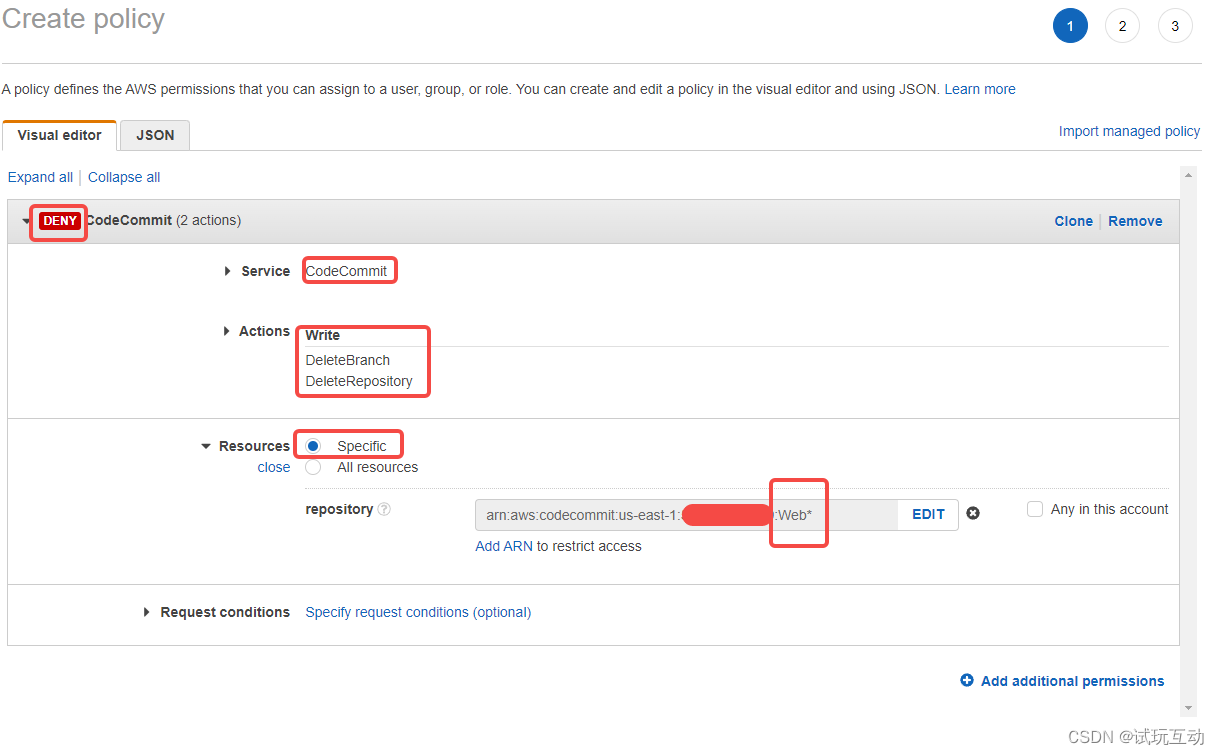
Task: Click the scrollbar up arrow
Action: (1189, 175)
